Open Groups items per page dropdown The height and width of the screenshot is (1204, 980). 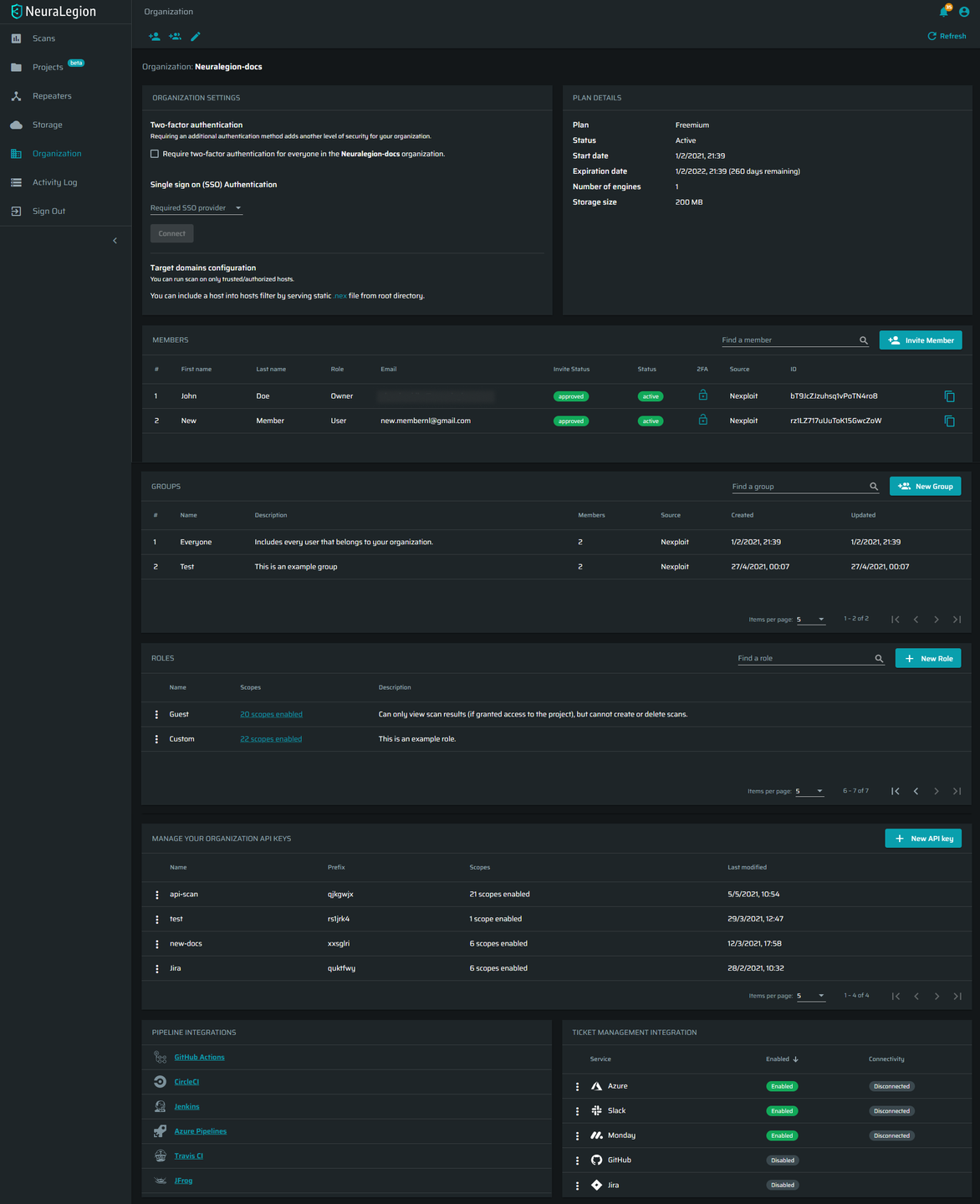[x=810, y=620]
